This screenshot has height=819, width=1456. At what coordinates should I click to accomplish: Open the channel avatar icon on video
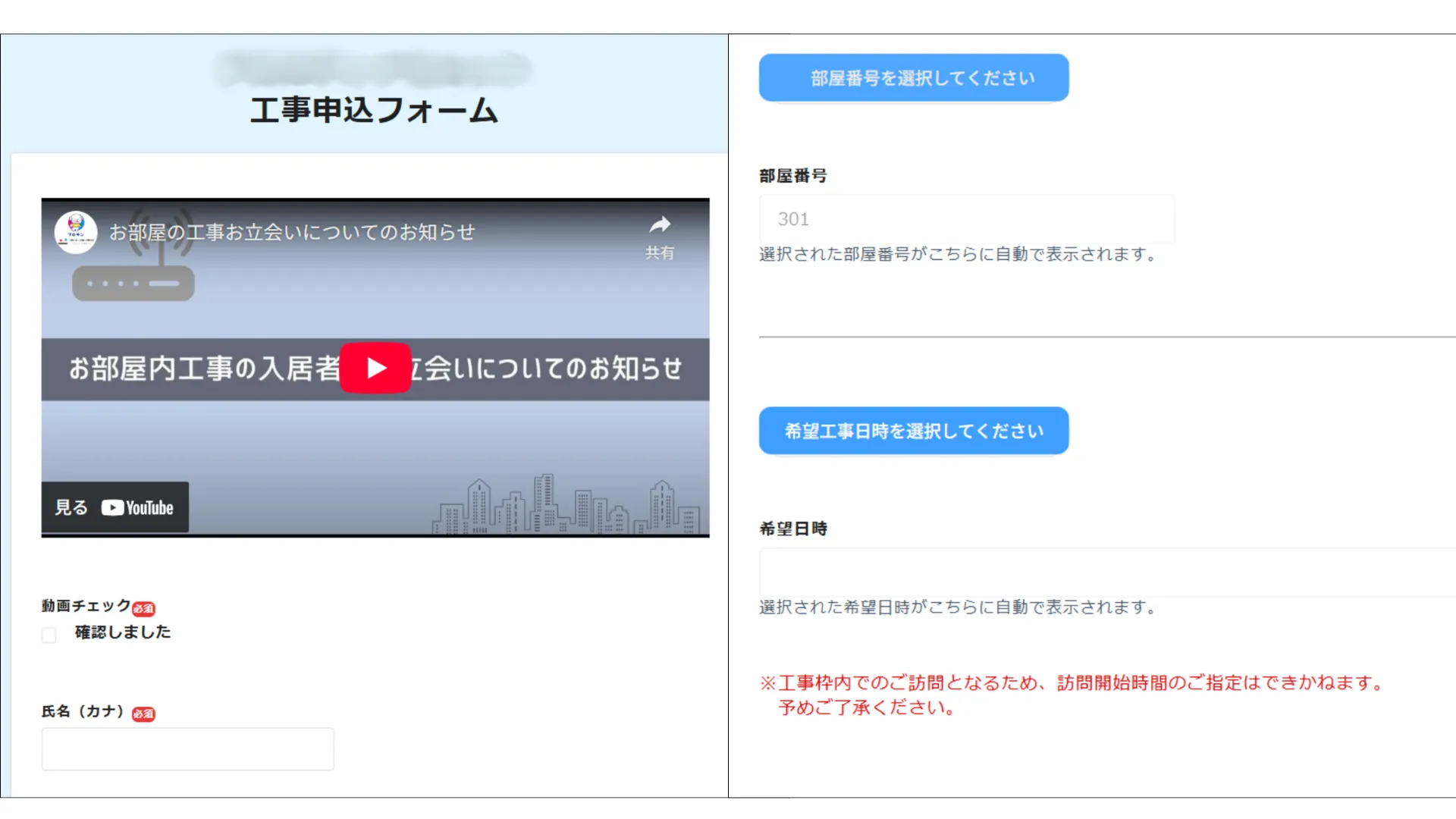pos(76,231)
